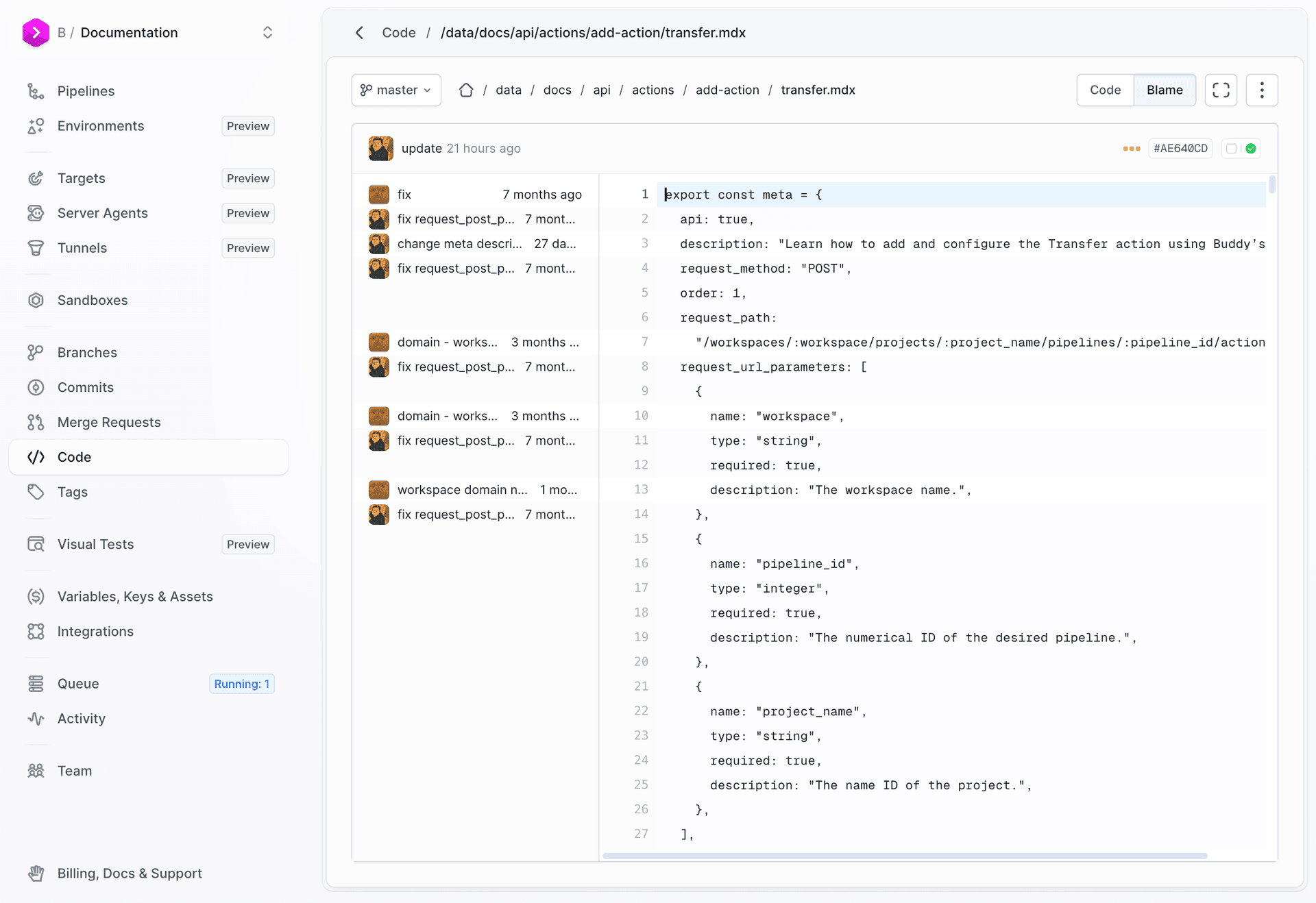1316x903 pixels.
Task: Go back using the left arrow
Action: (x=359, y=33)
